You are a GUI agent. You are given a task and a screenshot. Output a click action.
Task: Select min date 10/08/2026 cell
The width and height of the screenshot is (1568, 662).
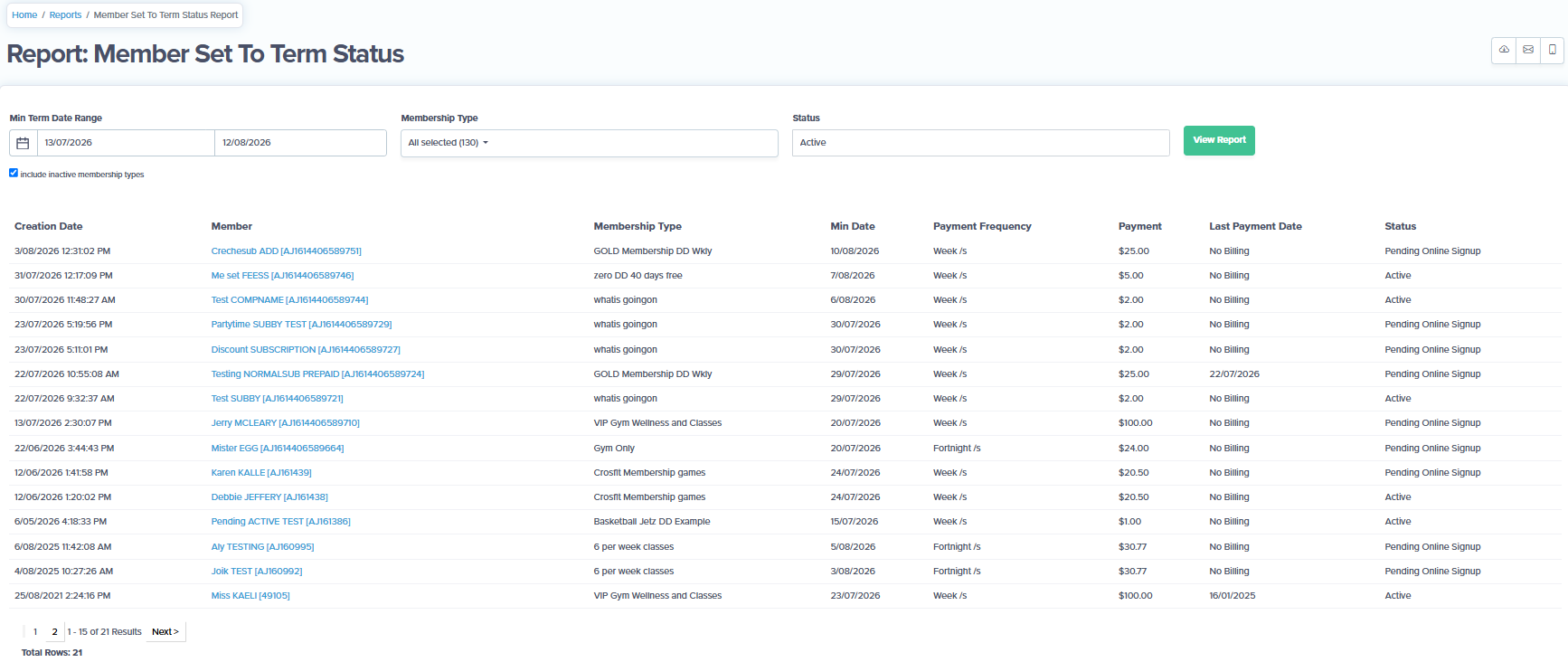click(855, 251)
